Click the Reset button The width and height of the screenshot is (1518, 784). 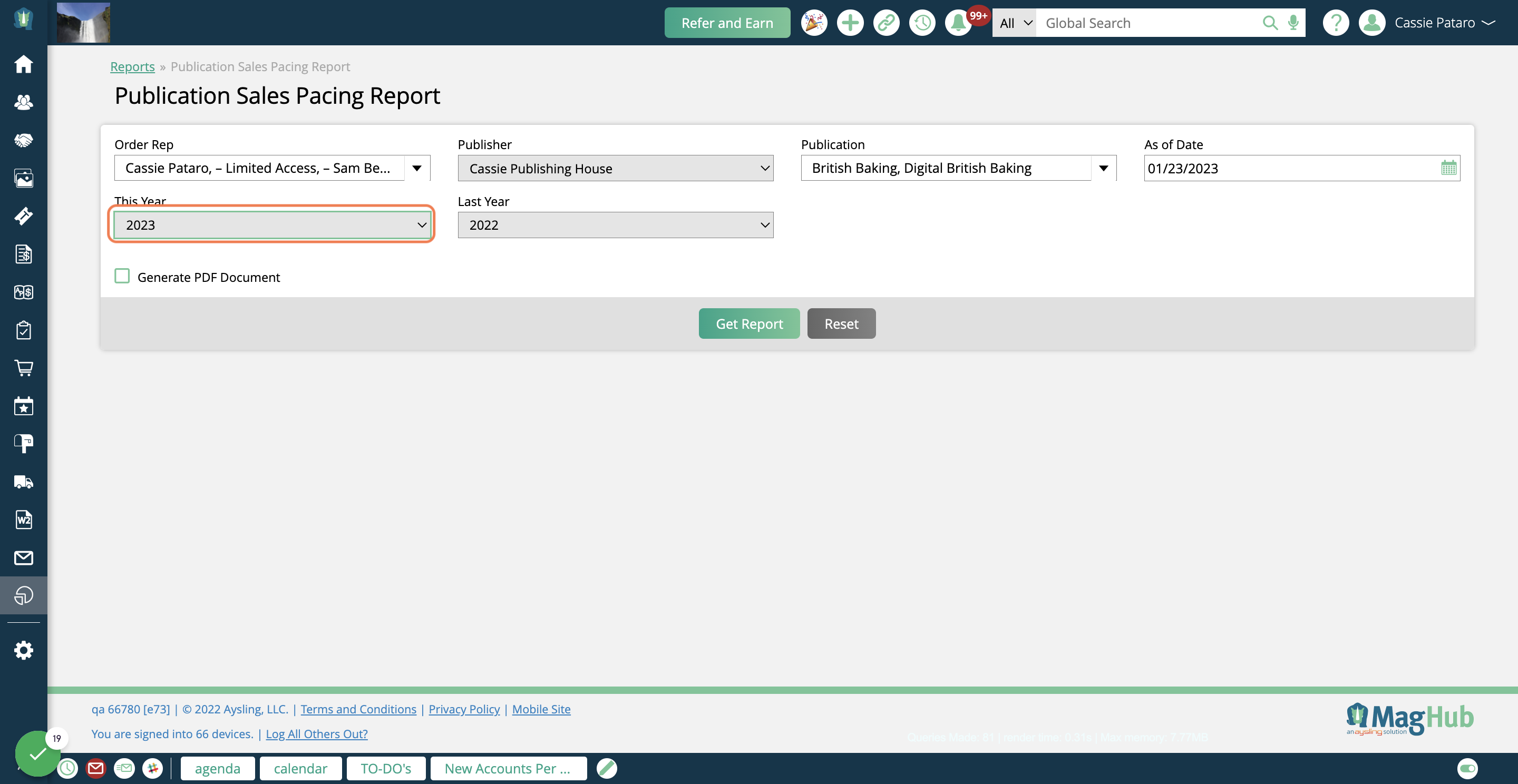click(841, 323)
